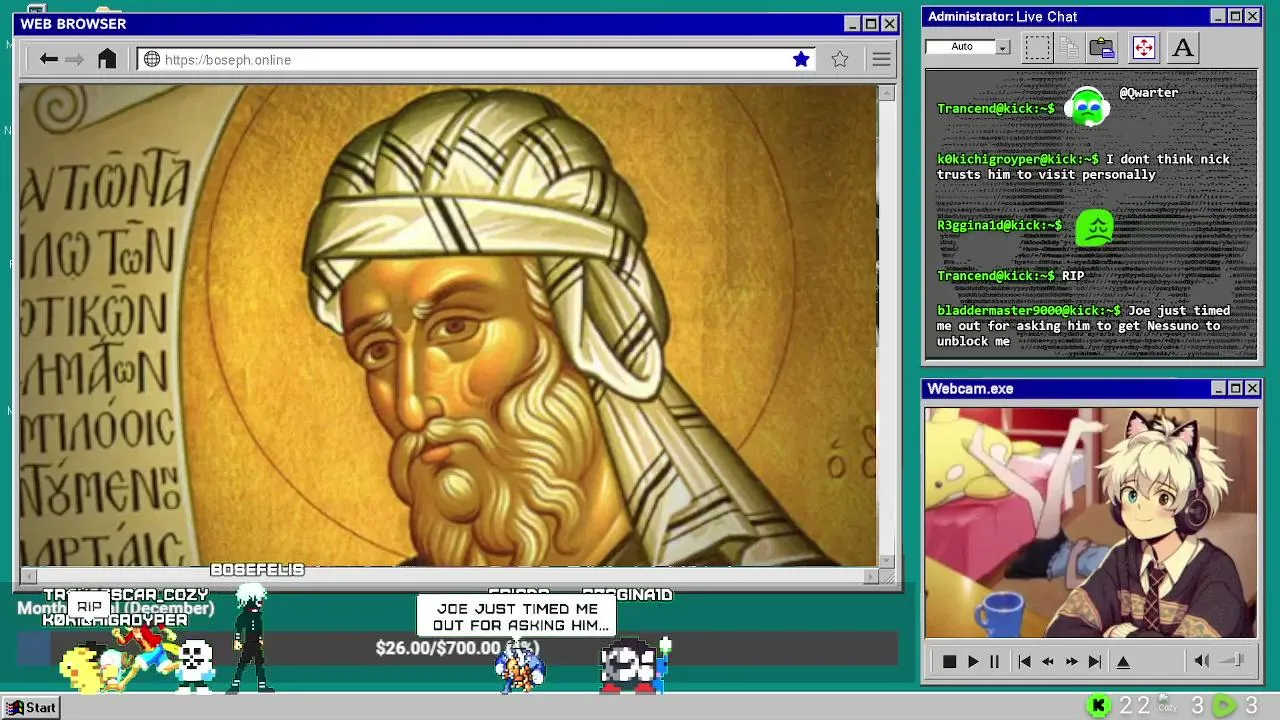The image size is (1280, 720).
Task: Select the dashed-rectangle mark tool in Live Chat
Action: (x=1037, y=47)
